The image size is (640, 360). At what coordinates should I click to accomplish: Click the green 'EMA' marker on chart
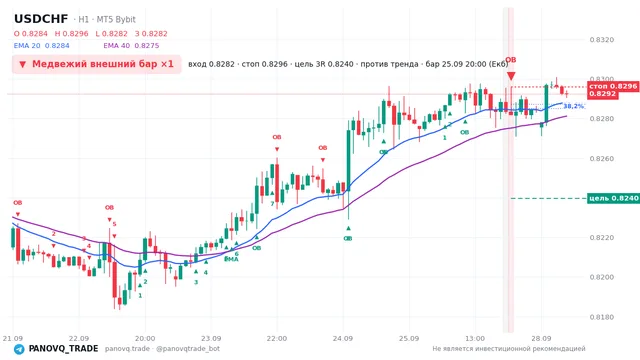point(231,259)
